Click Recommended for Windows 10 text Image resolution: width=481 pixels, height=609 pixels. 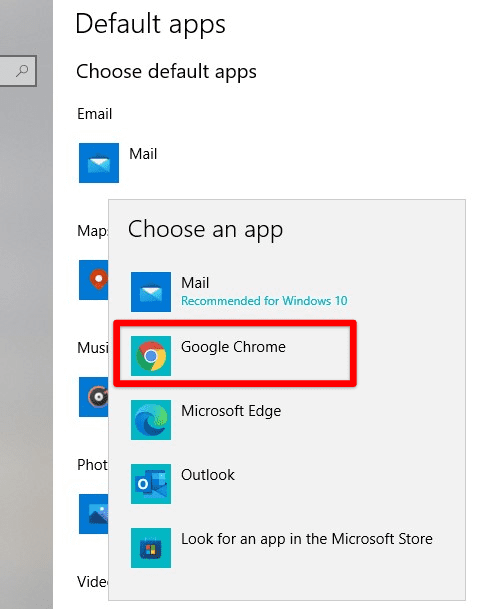click(264, 301)
